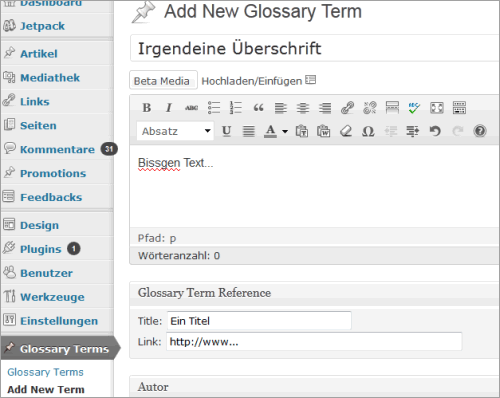Viewport: 500px width, 398px height.
Task: Open the Design menu
Action: (x=39, y=225)
